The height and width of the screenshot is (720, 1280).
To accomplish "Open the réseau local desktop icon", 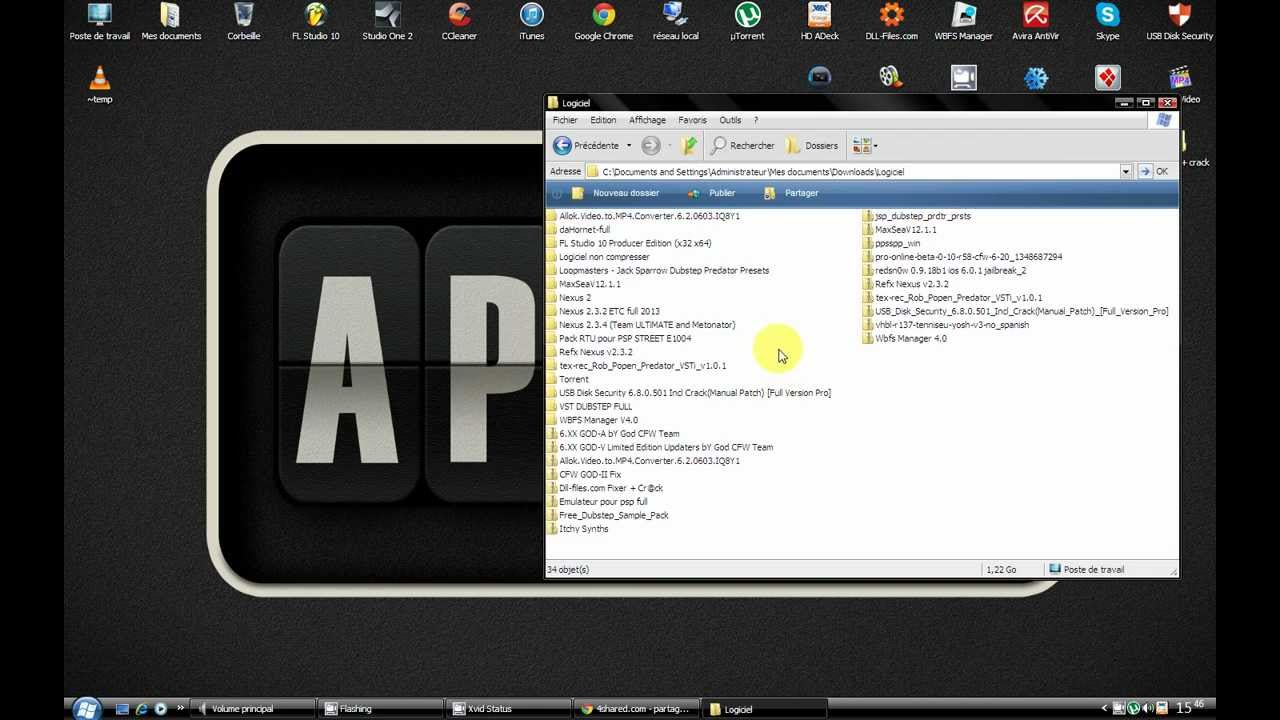I will point(675,22).
